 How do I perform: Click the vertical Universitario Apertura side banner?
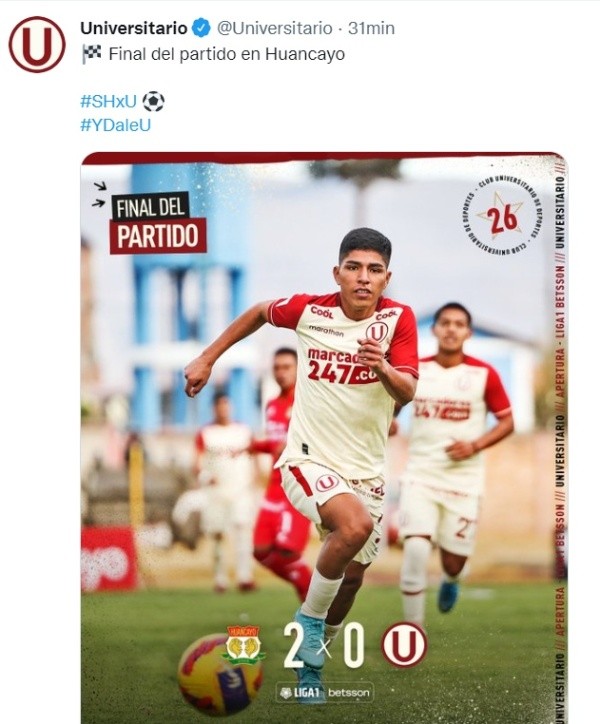[560, 438]
